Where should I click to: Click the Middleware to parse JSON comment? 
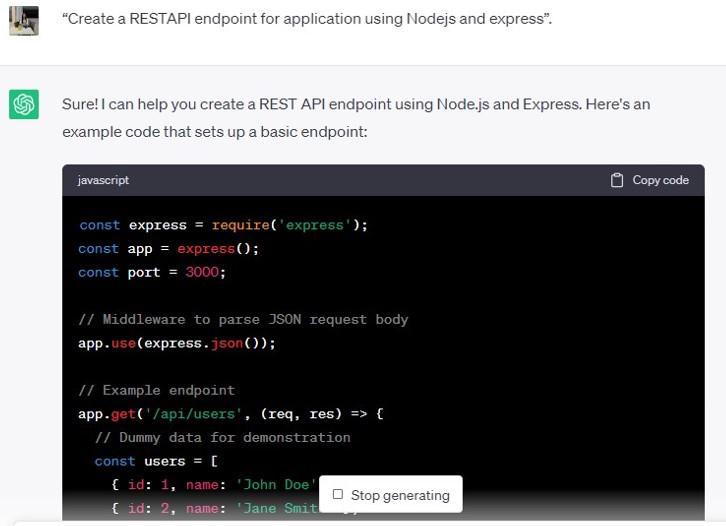click(243, 319)
